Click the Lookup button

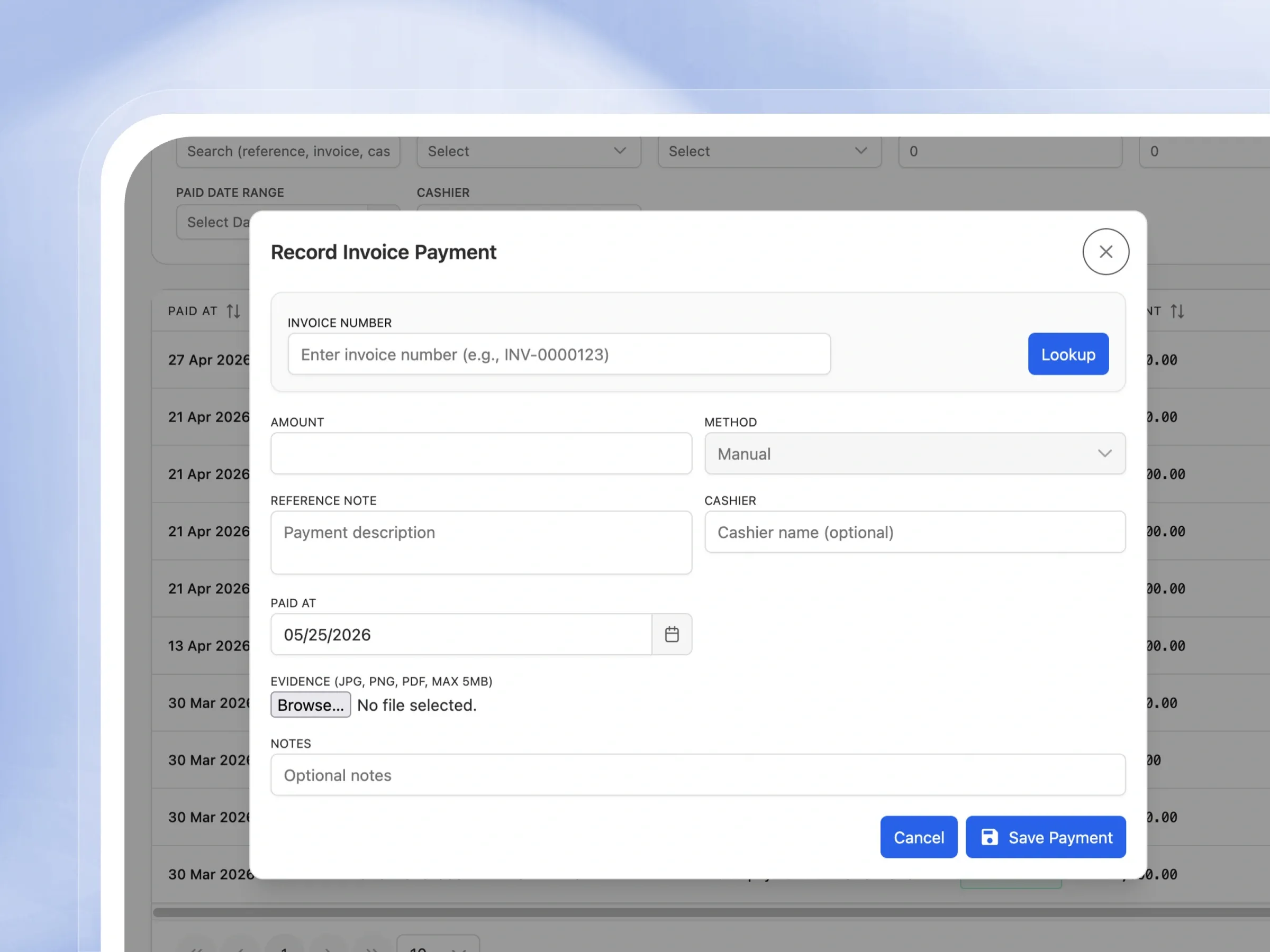(1068, 354)
